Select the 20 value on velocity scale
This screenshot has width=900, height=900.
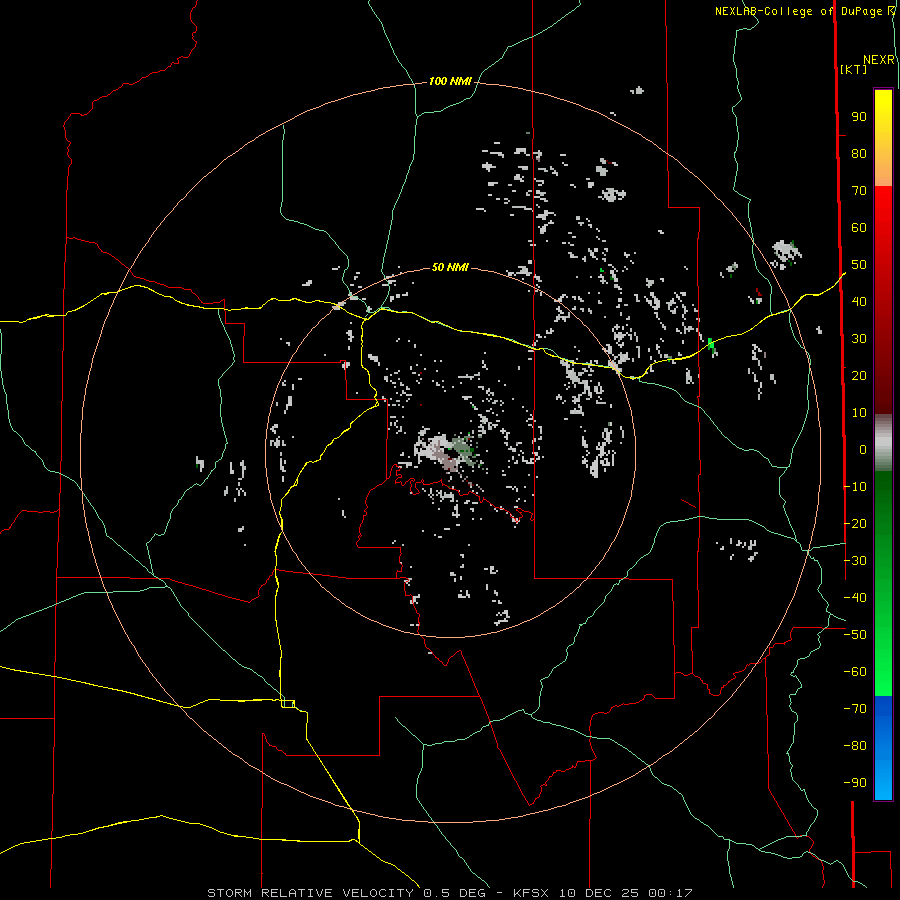coord(859,376)
